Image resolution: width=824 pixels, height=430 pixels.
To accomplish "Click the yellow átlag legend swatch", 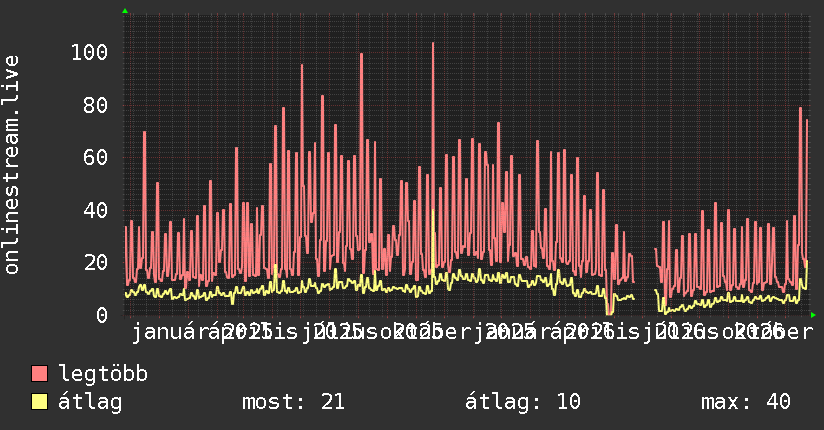I will point(39,402).
